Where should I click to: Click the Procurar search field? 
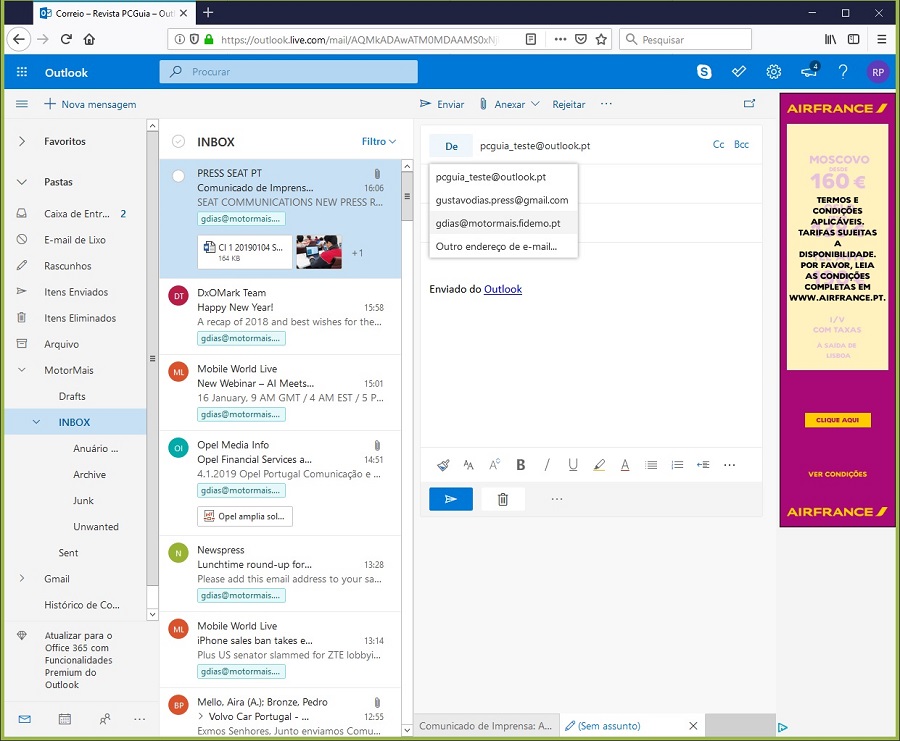tap(288, 72)
